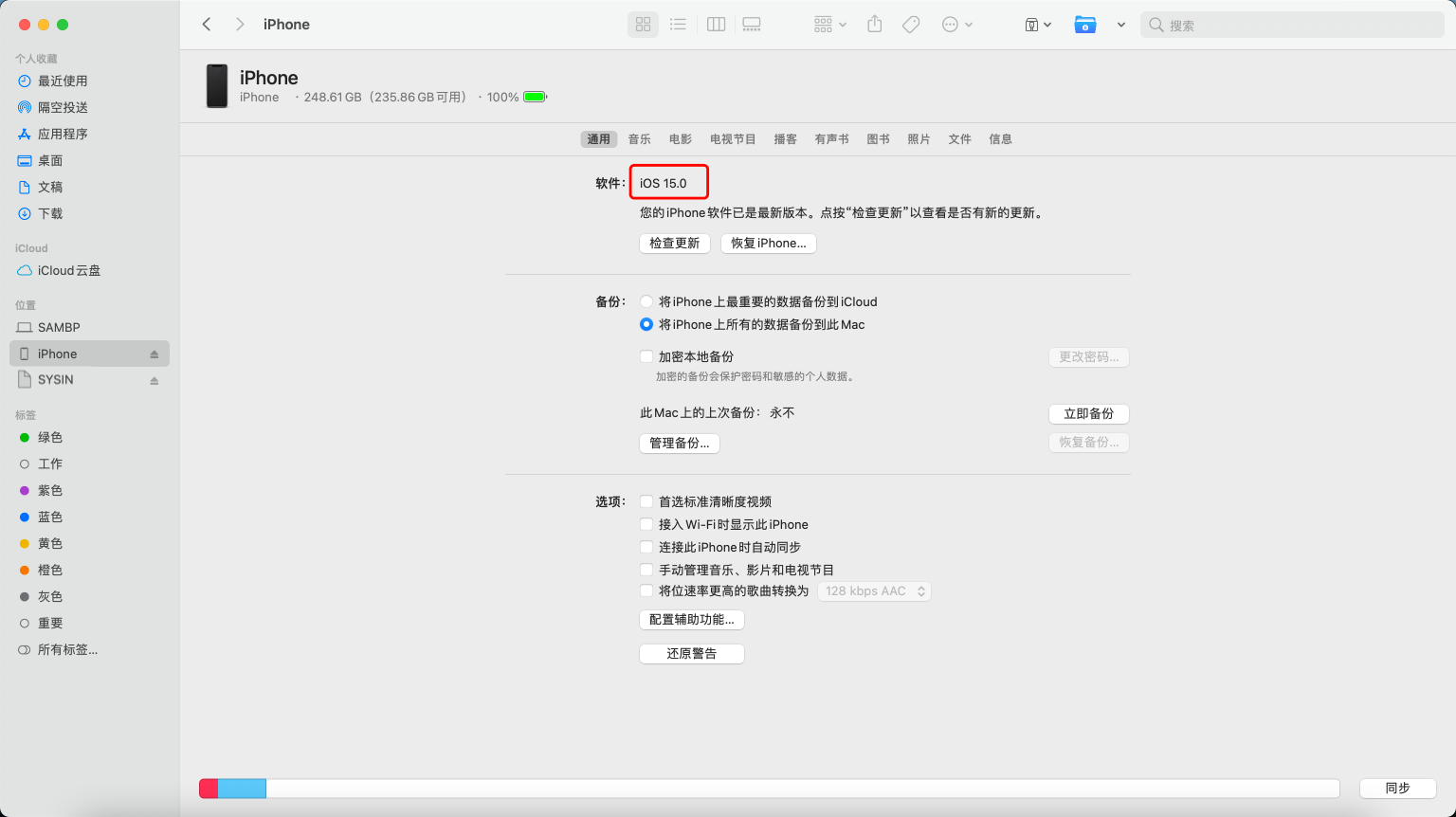Switch to the Books (图书) tab

coord(879,139)
